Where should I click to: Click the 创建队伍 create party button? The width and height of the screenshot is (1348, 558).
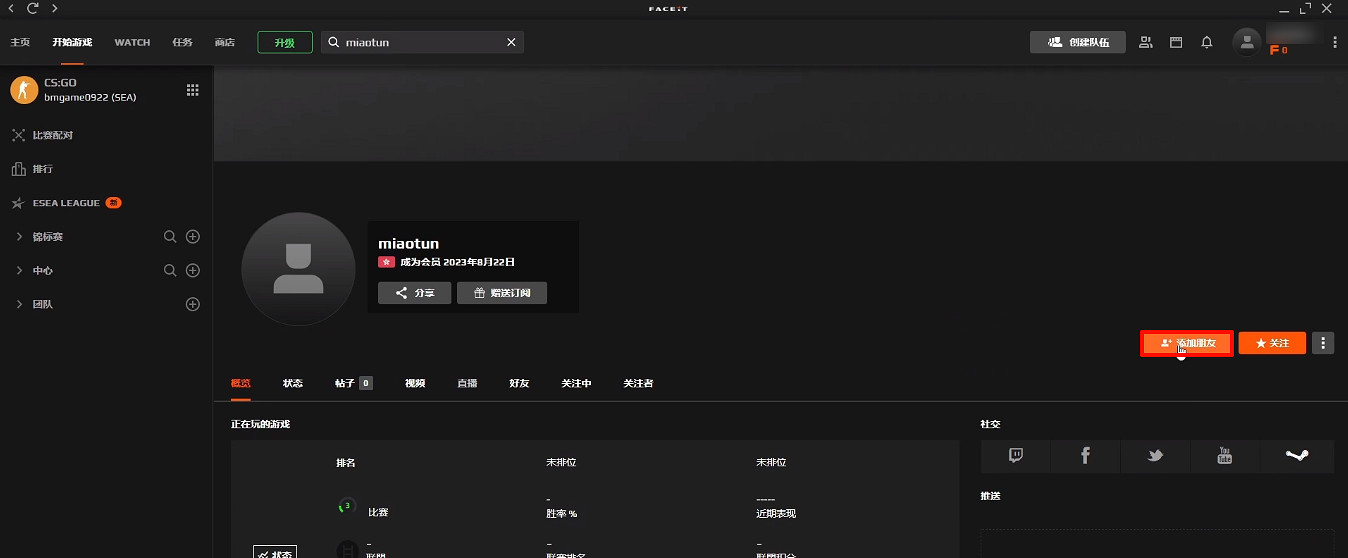click(1078, 42)
